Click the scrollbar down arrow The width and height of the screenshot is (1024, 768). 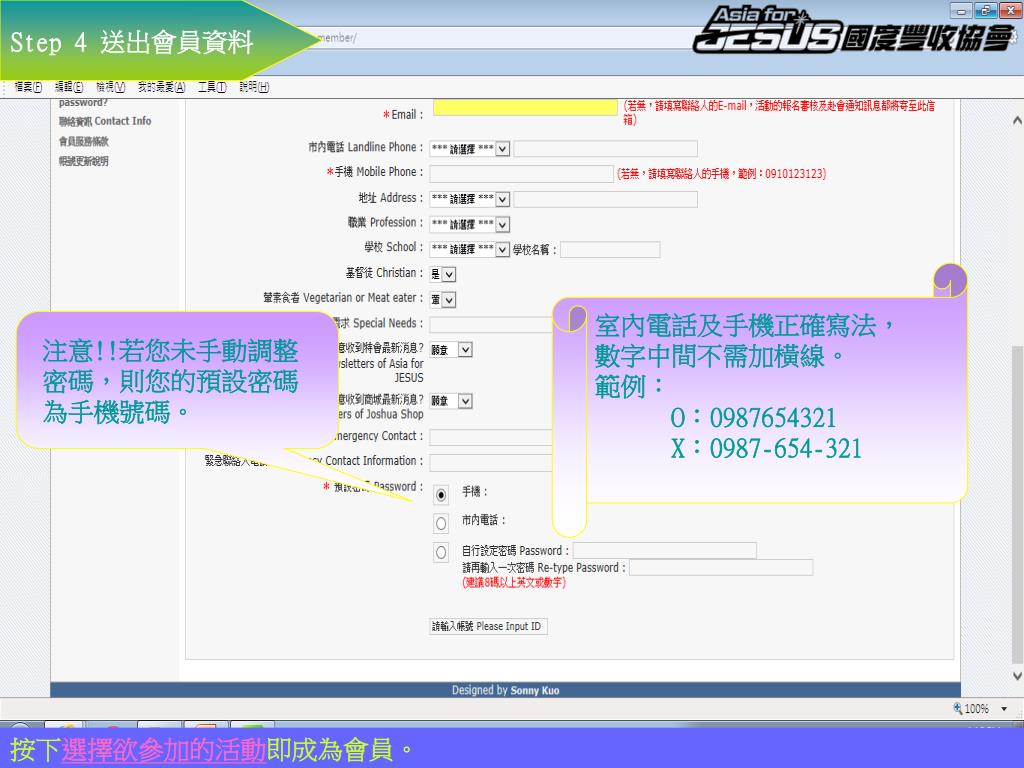pyautogui.click(x=1017, y=676)
